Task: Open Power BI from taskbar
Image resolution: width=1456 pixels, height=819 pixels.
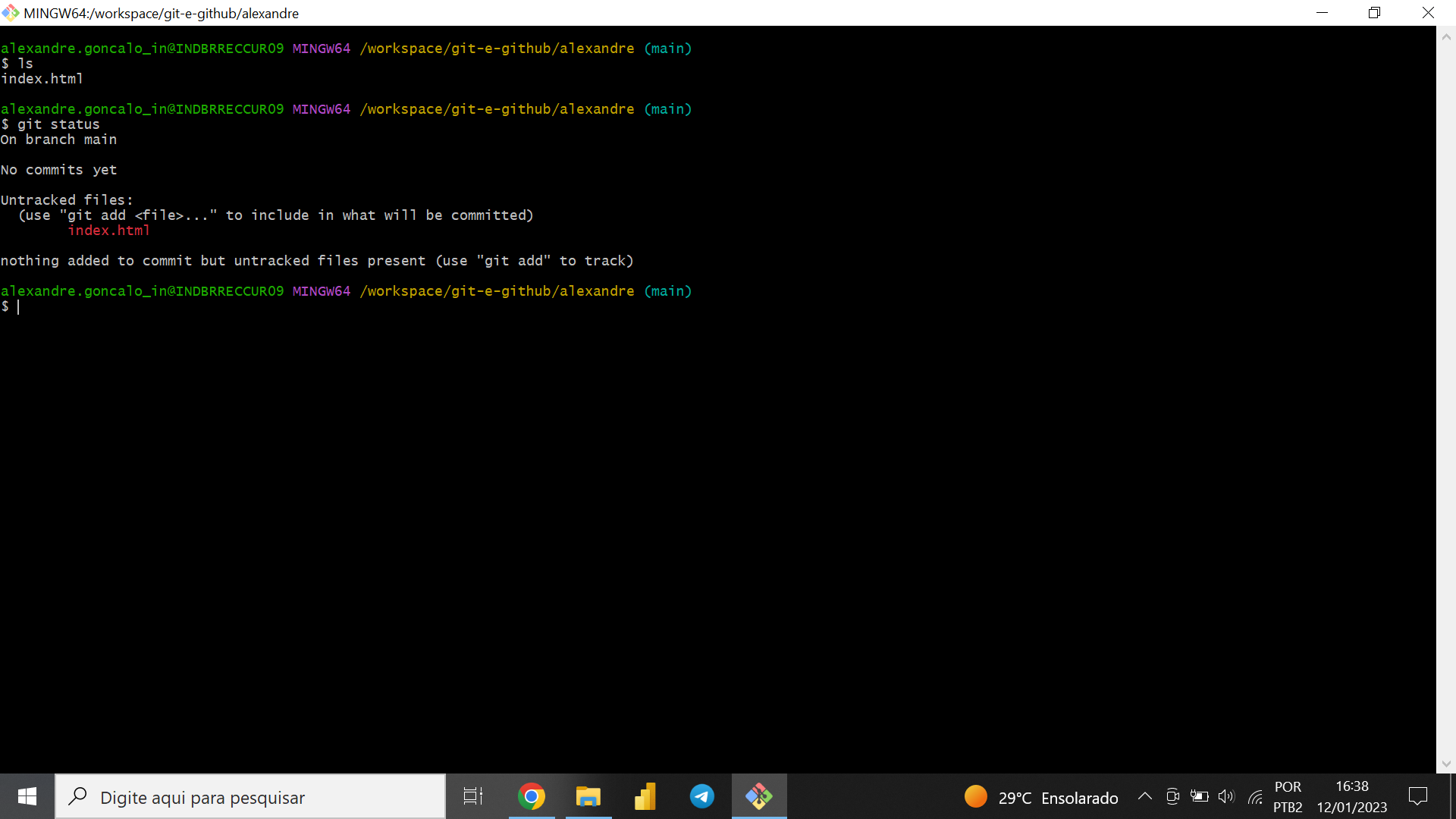Action: click(x=644, y=796)
